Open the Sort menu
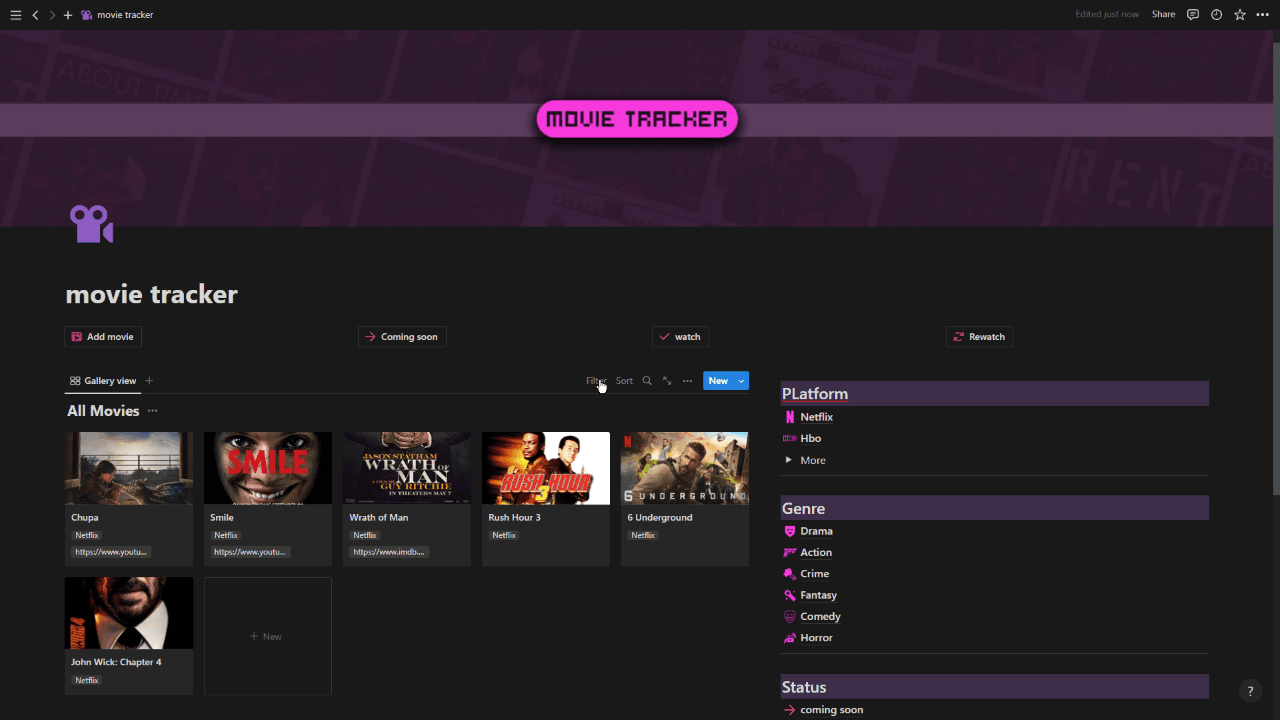This screenshot has width=1280, height=720. (624, 381)
